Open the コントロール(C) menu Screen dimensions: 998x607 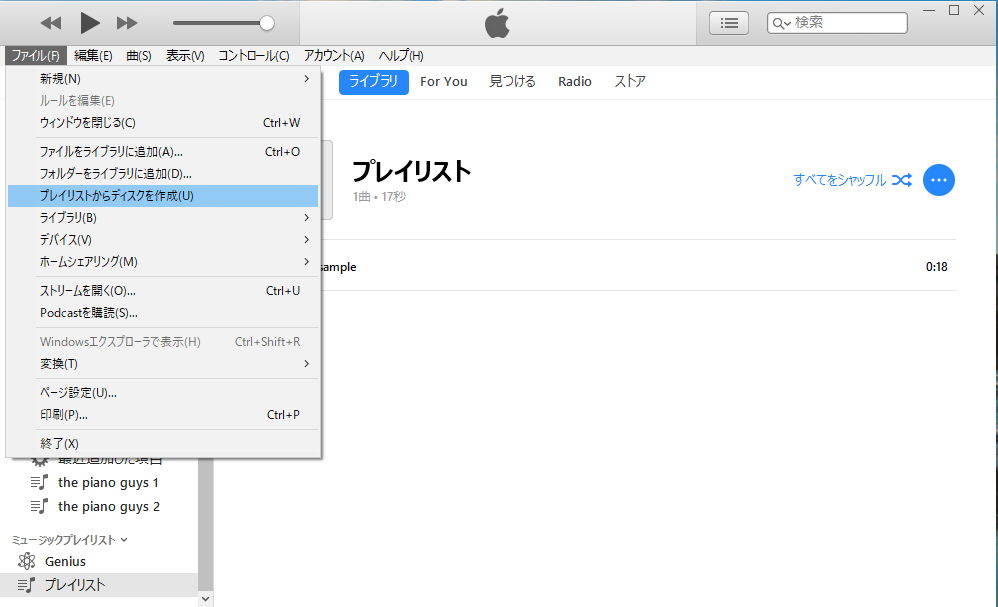[254, 56]
